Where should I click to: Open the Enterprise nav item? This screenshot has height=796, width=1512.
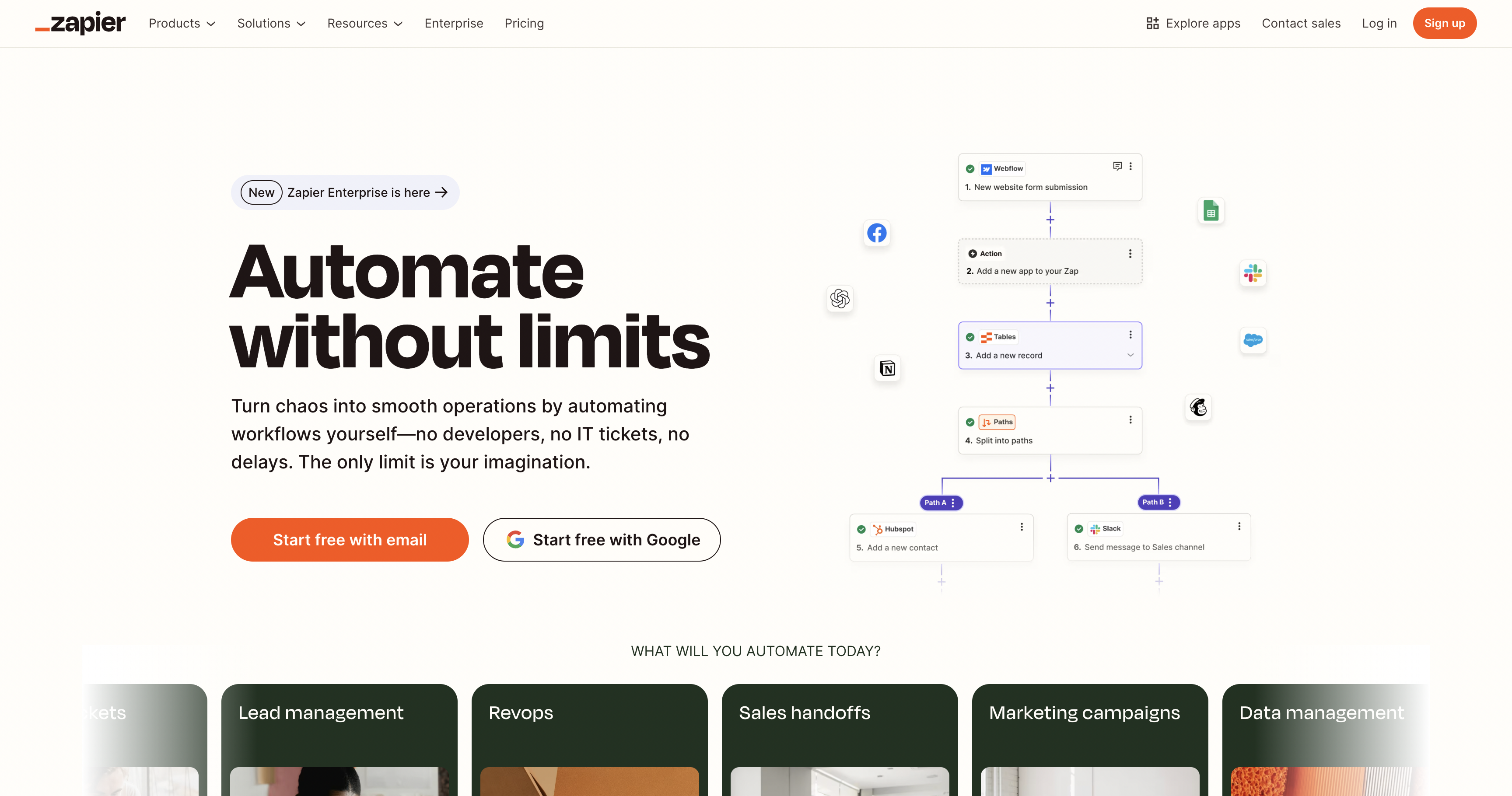(453, 24)
